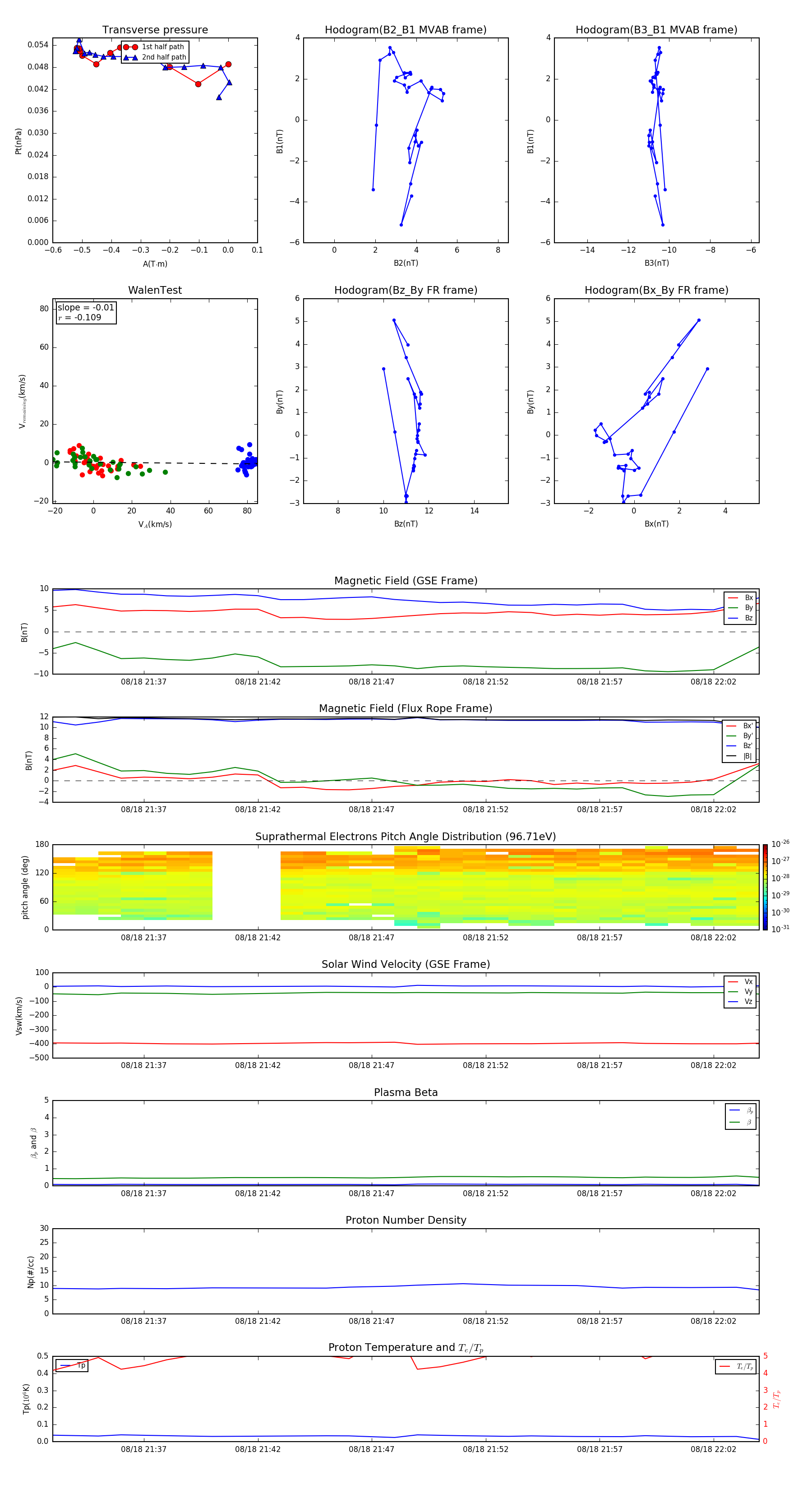Click the A(T·m) x-axis label
The image size is (812, 1489).
155,264
